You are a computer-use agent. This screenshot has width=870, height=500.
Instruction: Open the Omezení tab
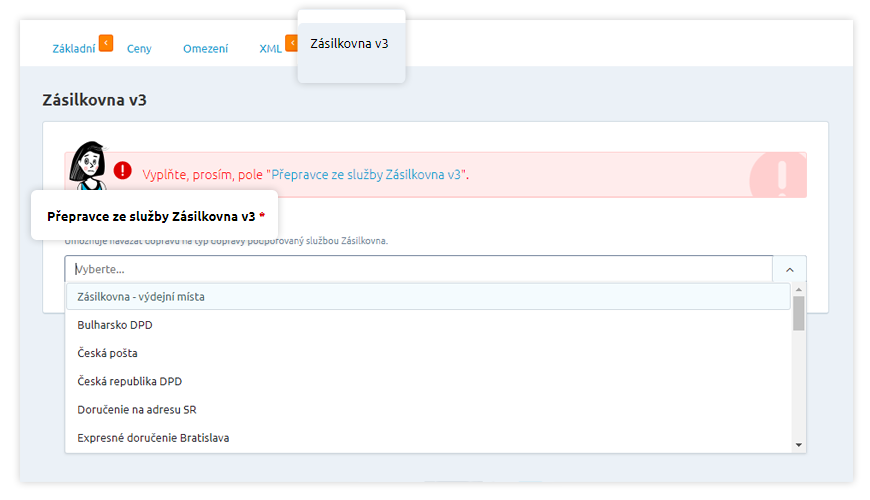[205, 49]
